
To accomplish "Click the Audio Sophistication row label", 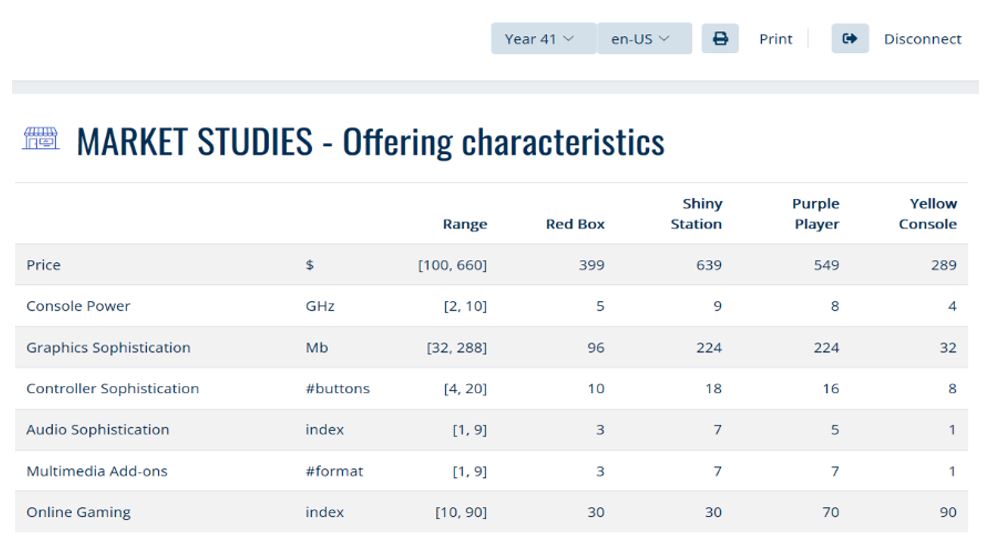I will (x=98, y=430).
